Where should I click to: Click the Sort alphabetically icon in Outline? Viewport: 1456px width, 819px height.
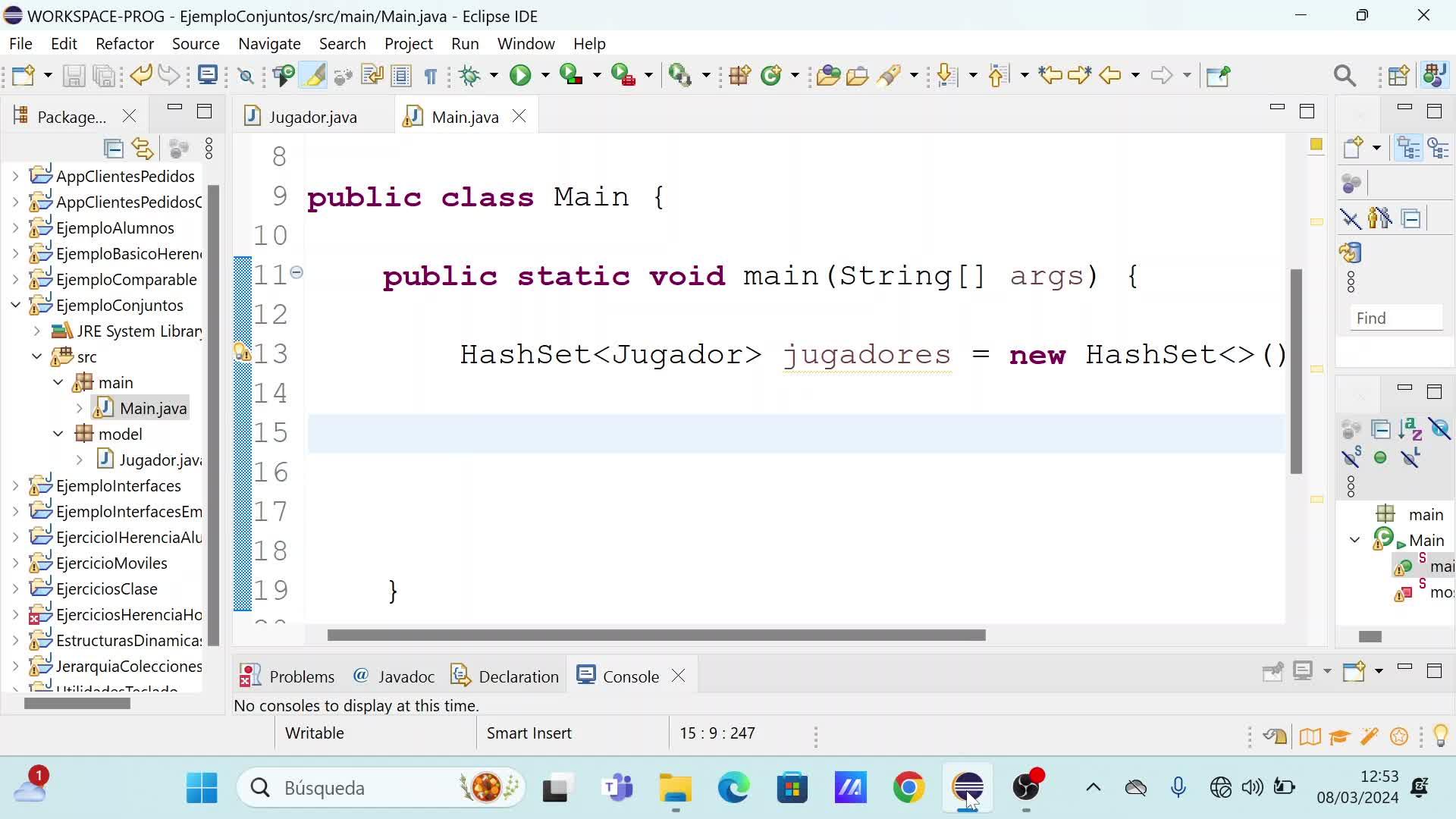point(1410,429)
